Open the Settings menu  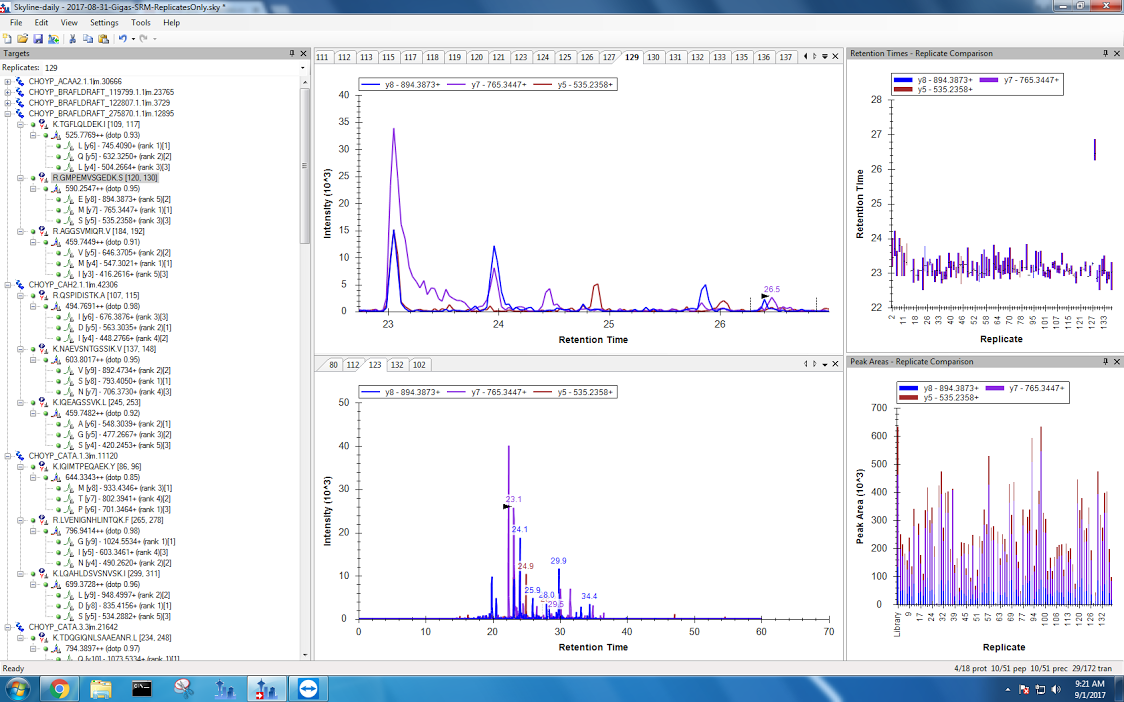[x=103, y=22]
